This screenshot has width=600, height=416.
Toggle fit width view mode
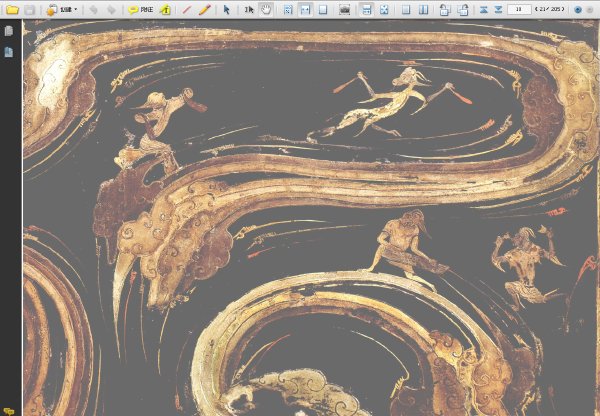(305, 10)
